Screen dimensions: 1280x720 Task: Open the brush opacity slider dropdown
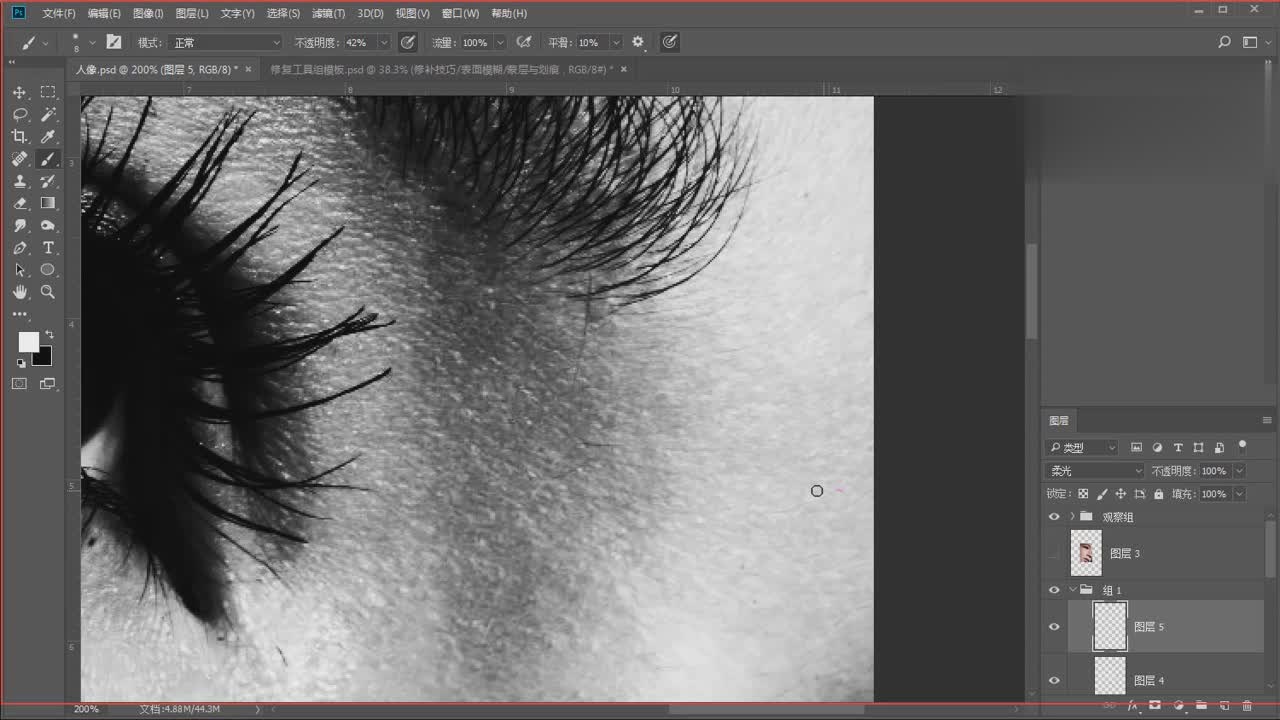[x=385, y=43]
